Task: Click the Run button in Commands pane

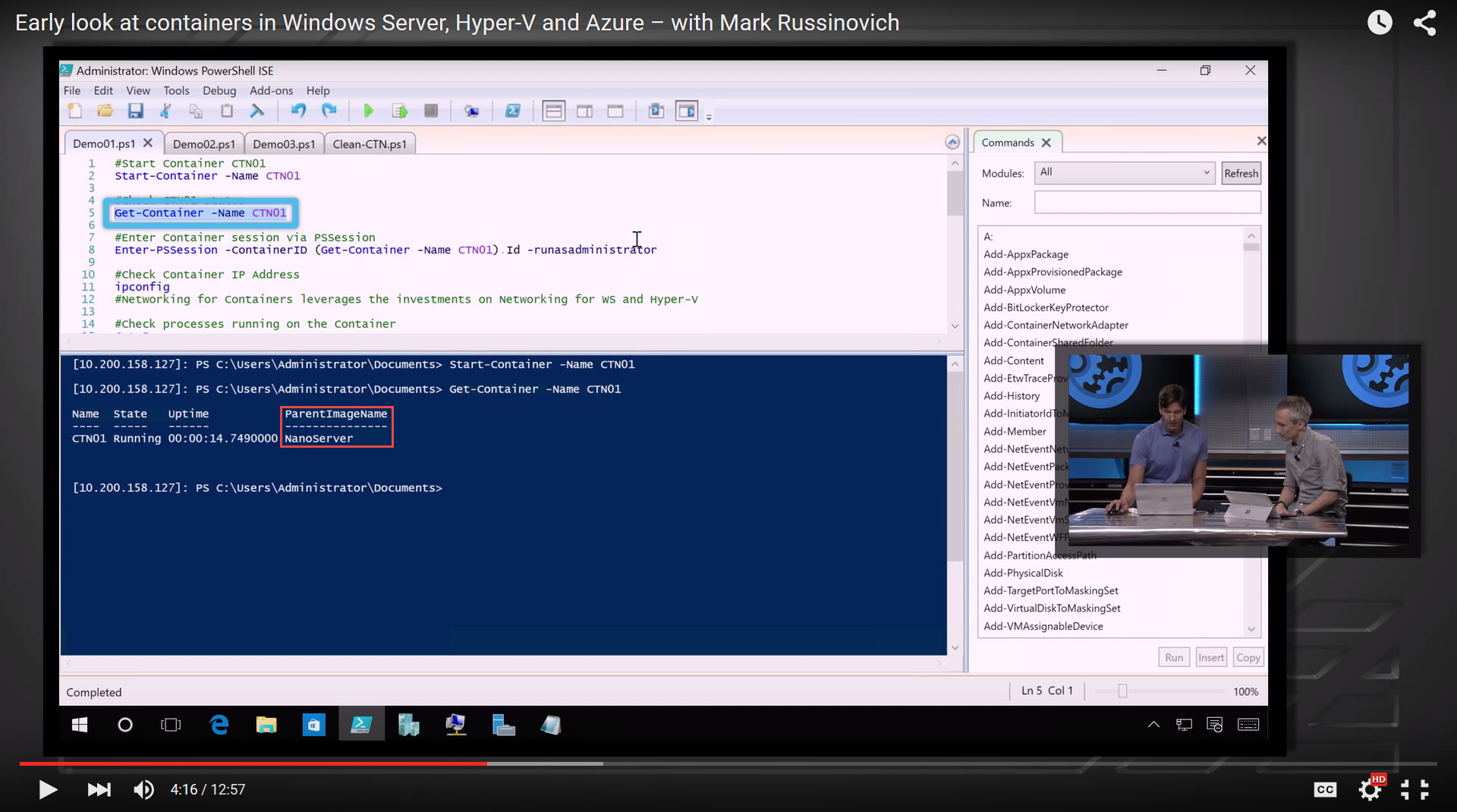Action: click(x=1174, y=657)
